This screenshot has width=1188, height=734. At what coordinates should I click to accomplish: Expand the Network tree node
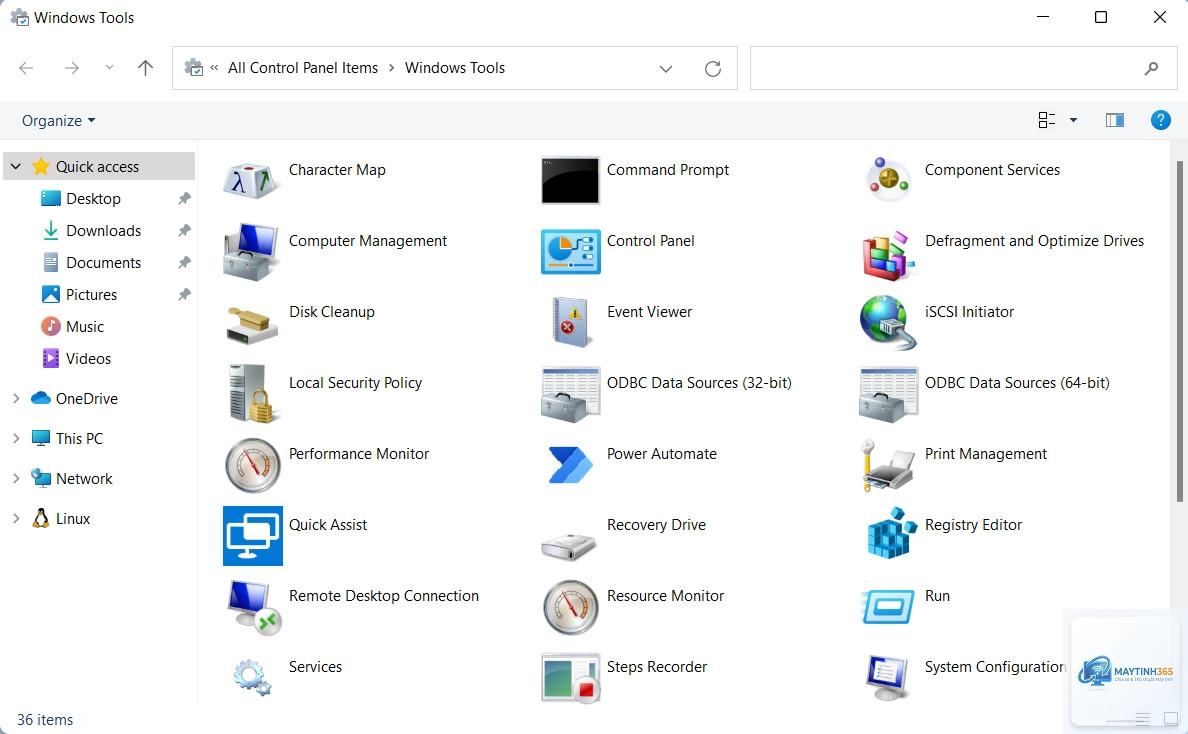click(15, 479)
